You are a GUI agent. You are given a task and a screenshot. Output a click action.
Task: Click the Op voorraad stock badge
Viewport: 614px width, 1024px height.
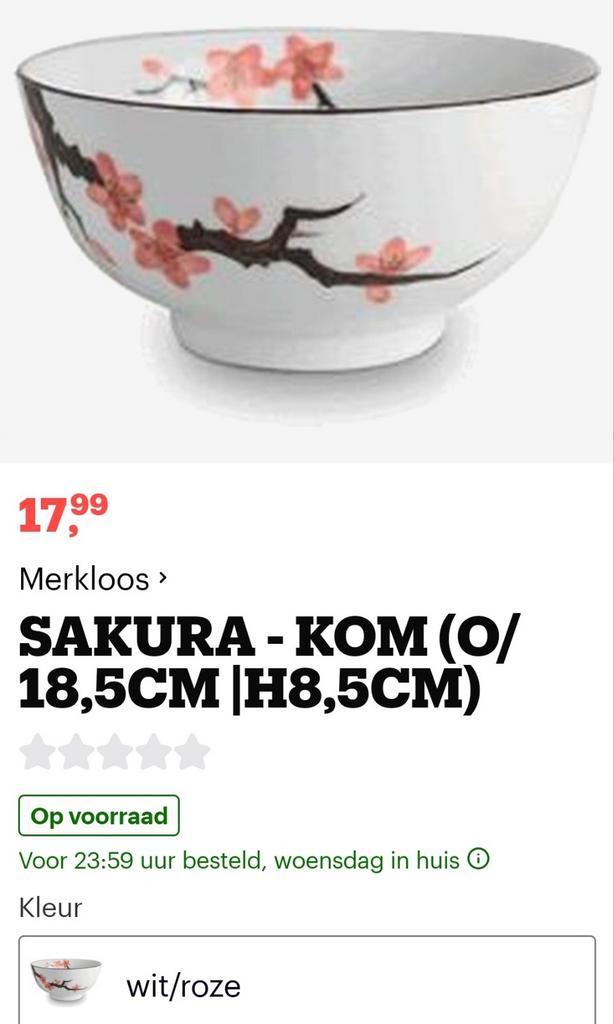tap(99, 816)
